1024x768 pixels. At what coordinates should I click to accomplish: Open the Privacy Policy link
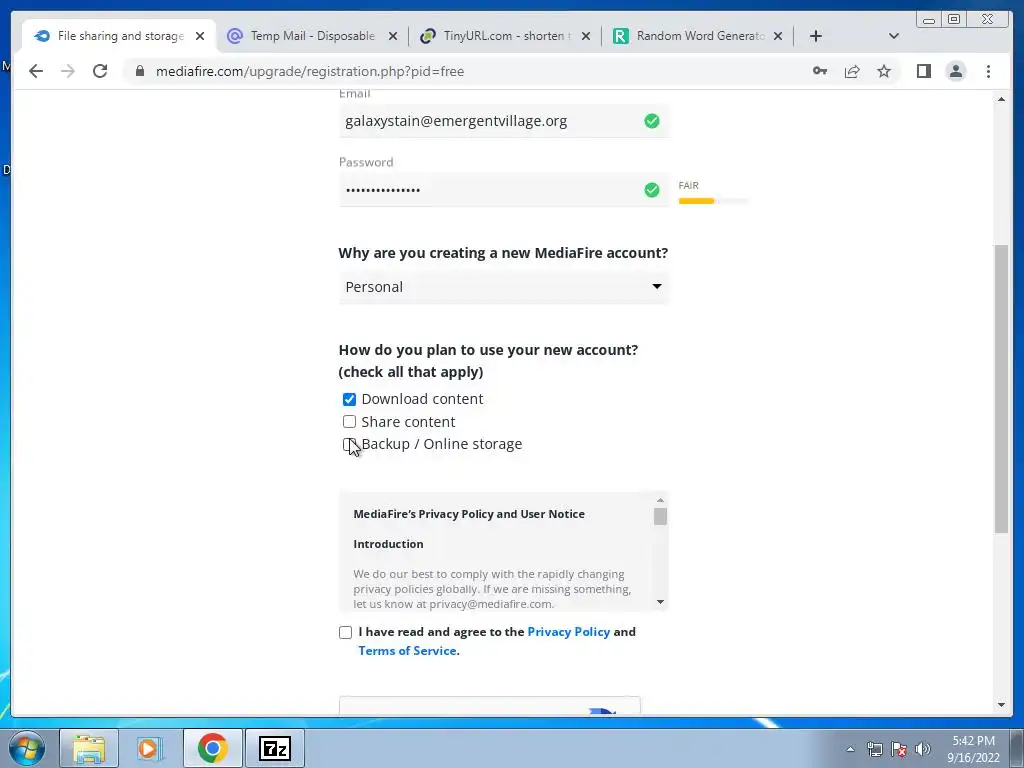(x=568, y=632)
